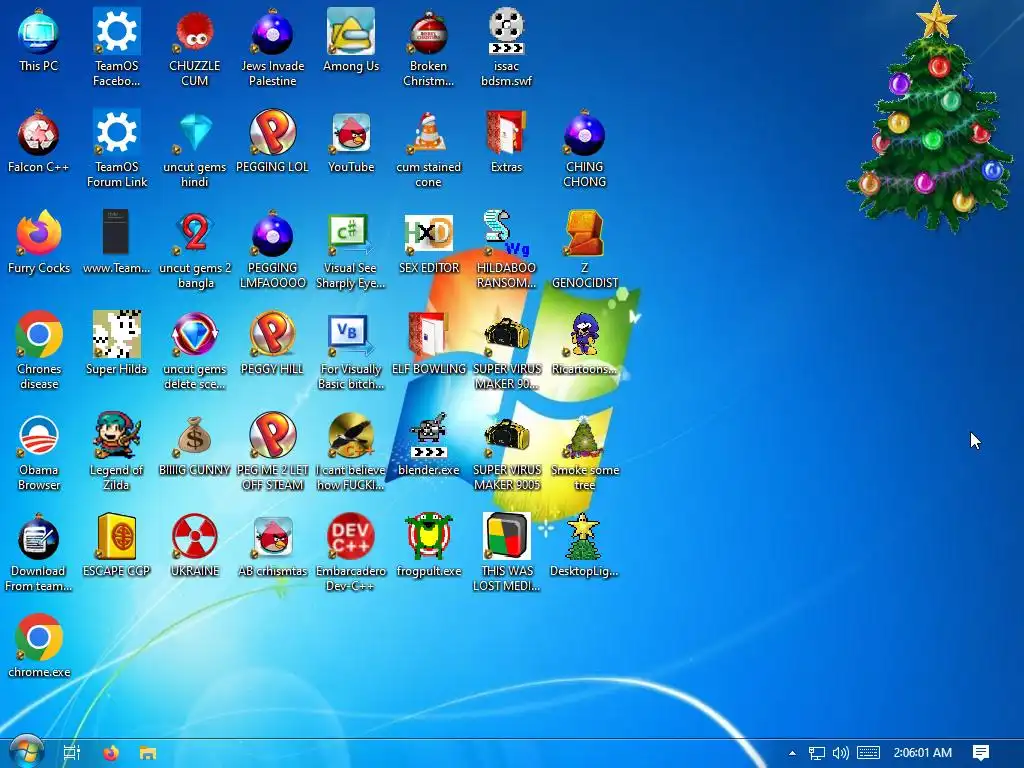1024x768 pixels.
Task: Open the Smoke some tree icon
Action: pos(584,452)
